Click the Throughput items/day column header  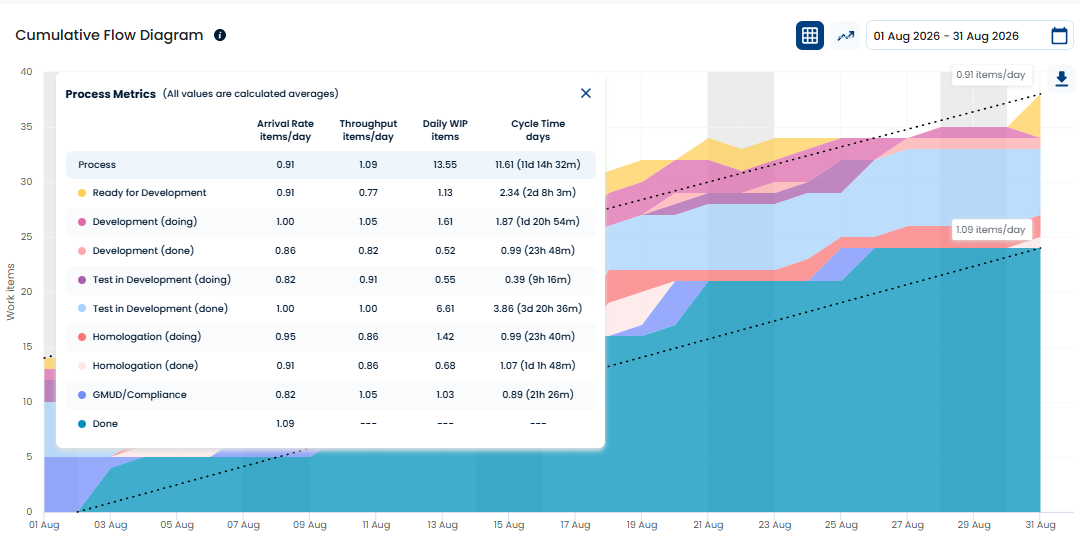(x=368, y=130)
